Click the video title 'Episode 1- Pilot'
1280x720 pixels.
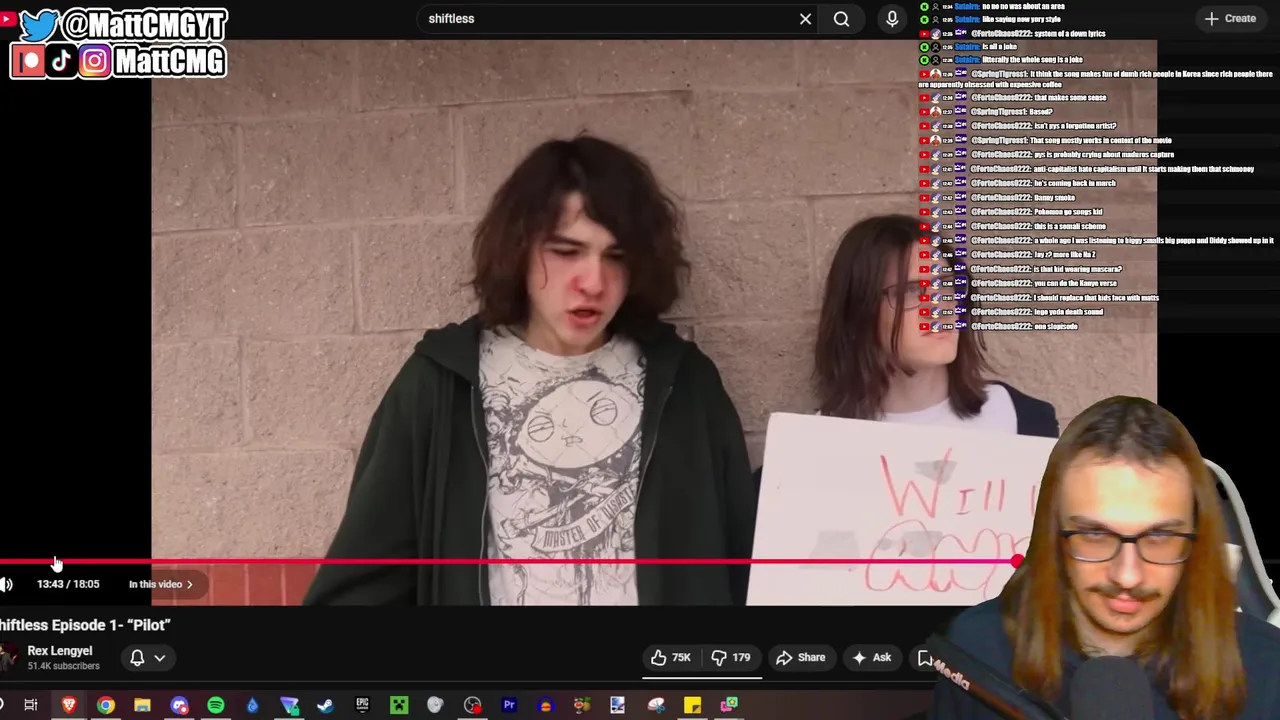[85, 625]
